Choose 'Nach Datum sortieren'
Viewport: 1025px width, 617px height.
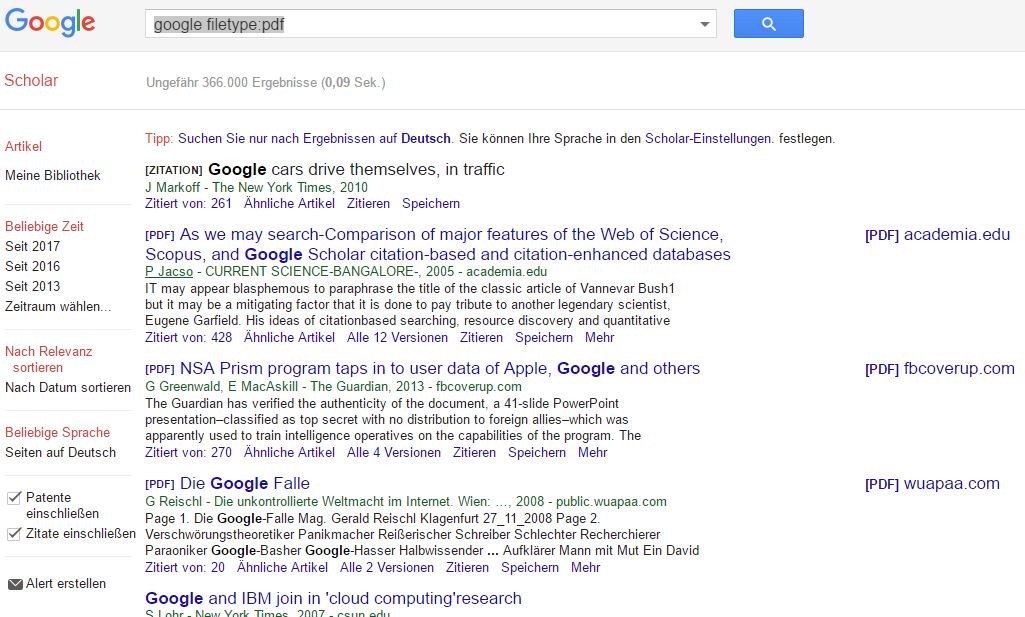click(x=68, y=388)
